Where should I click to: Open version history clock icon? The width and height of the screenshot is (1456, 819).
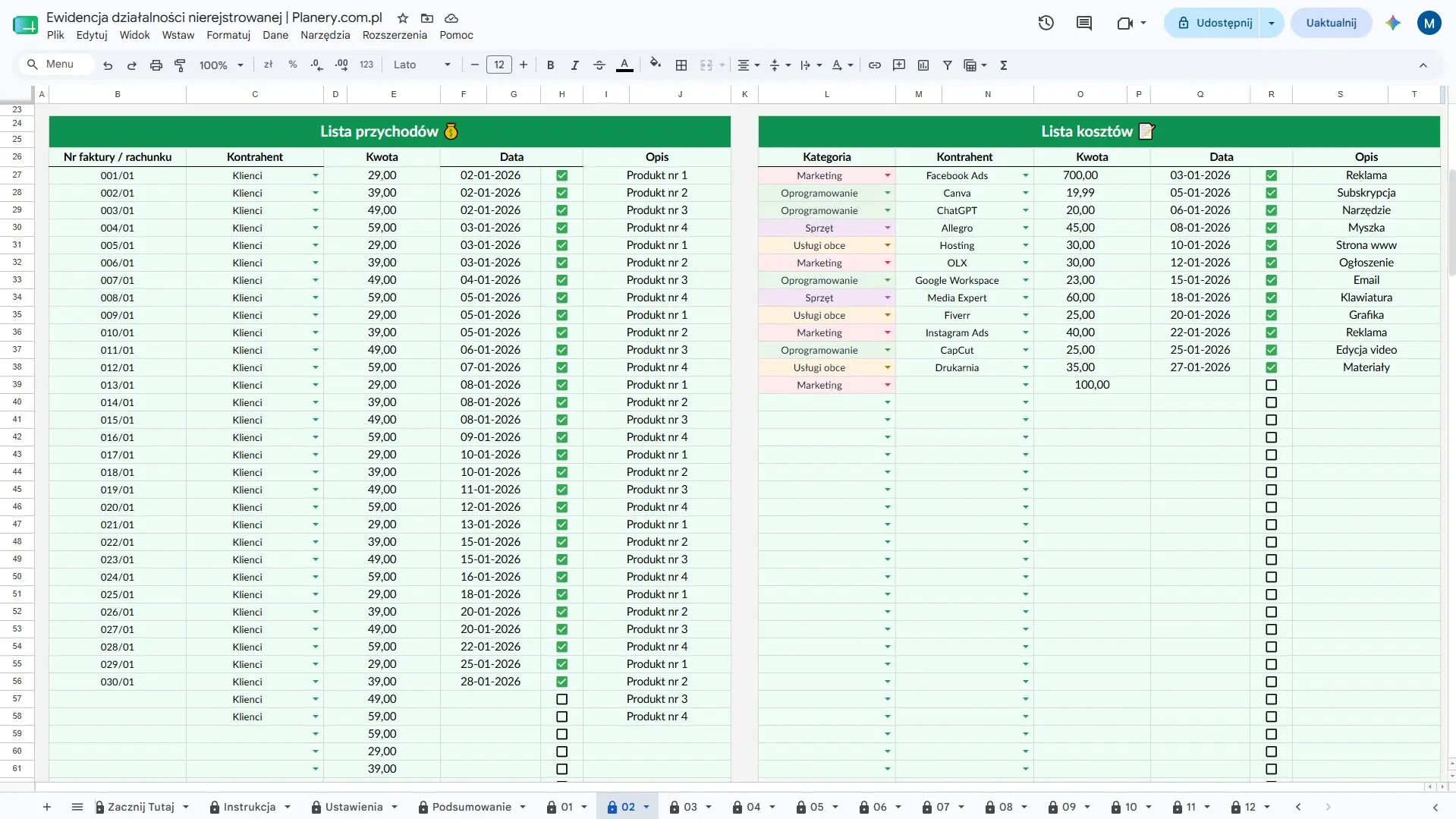[1046, 23]
